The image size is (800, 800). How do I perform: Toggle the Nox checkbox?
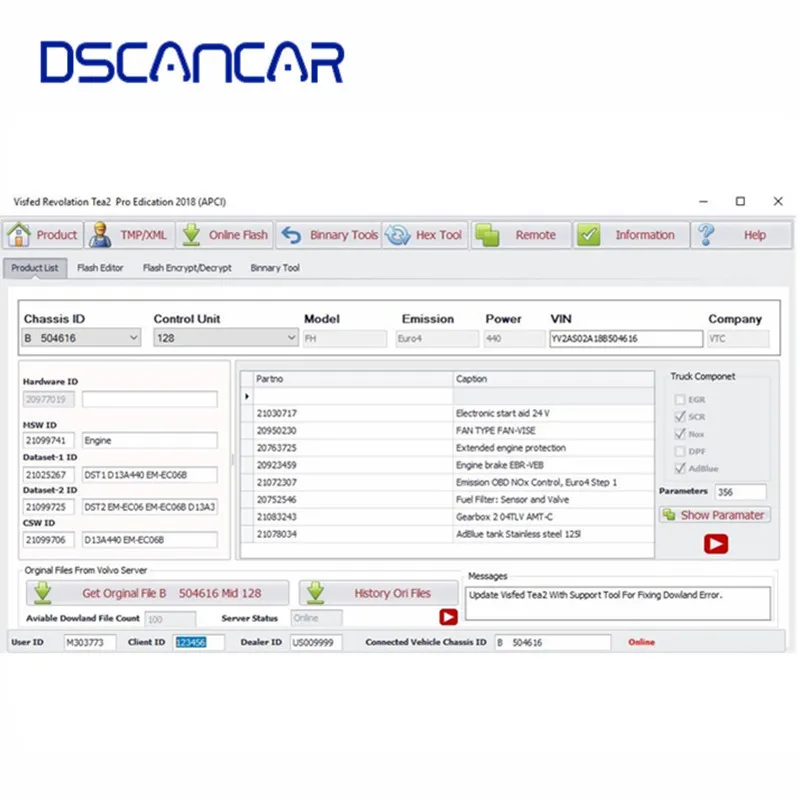(680, 434)
